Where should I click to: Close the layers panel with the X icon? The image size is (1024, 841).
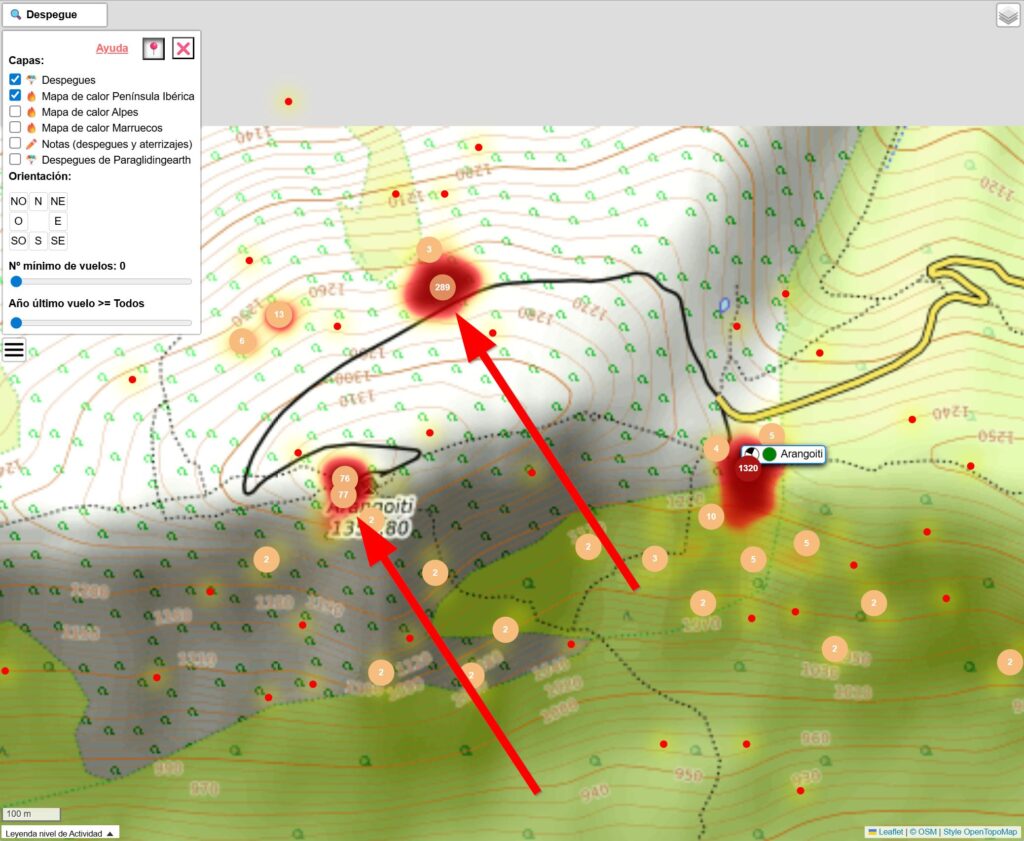tap(183, 49)
